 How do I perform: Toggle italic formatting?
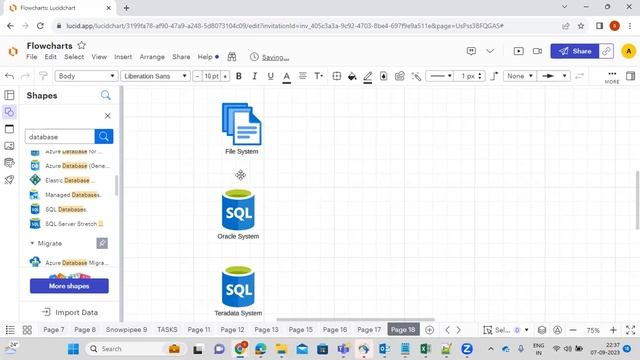[x=255, y=76]
